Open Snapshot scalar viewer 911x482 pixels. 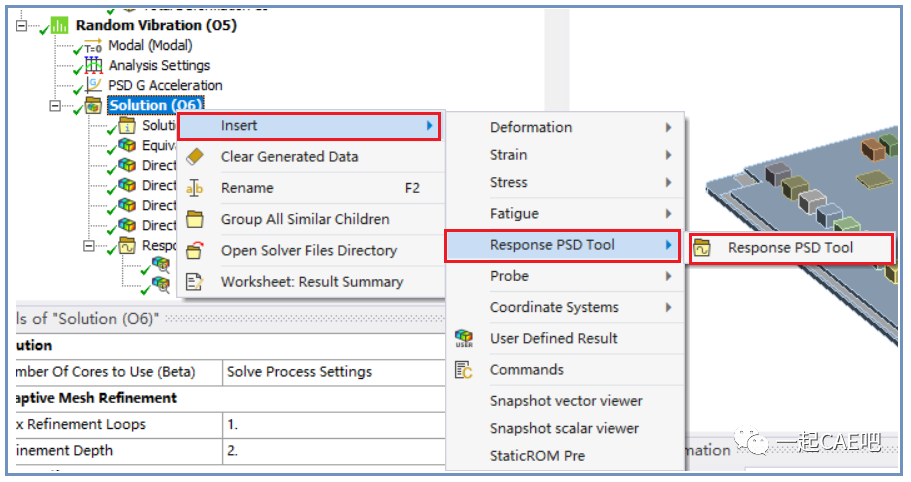(x=564, y=429)
